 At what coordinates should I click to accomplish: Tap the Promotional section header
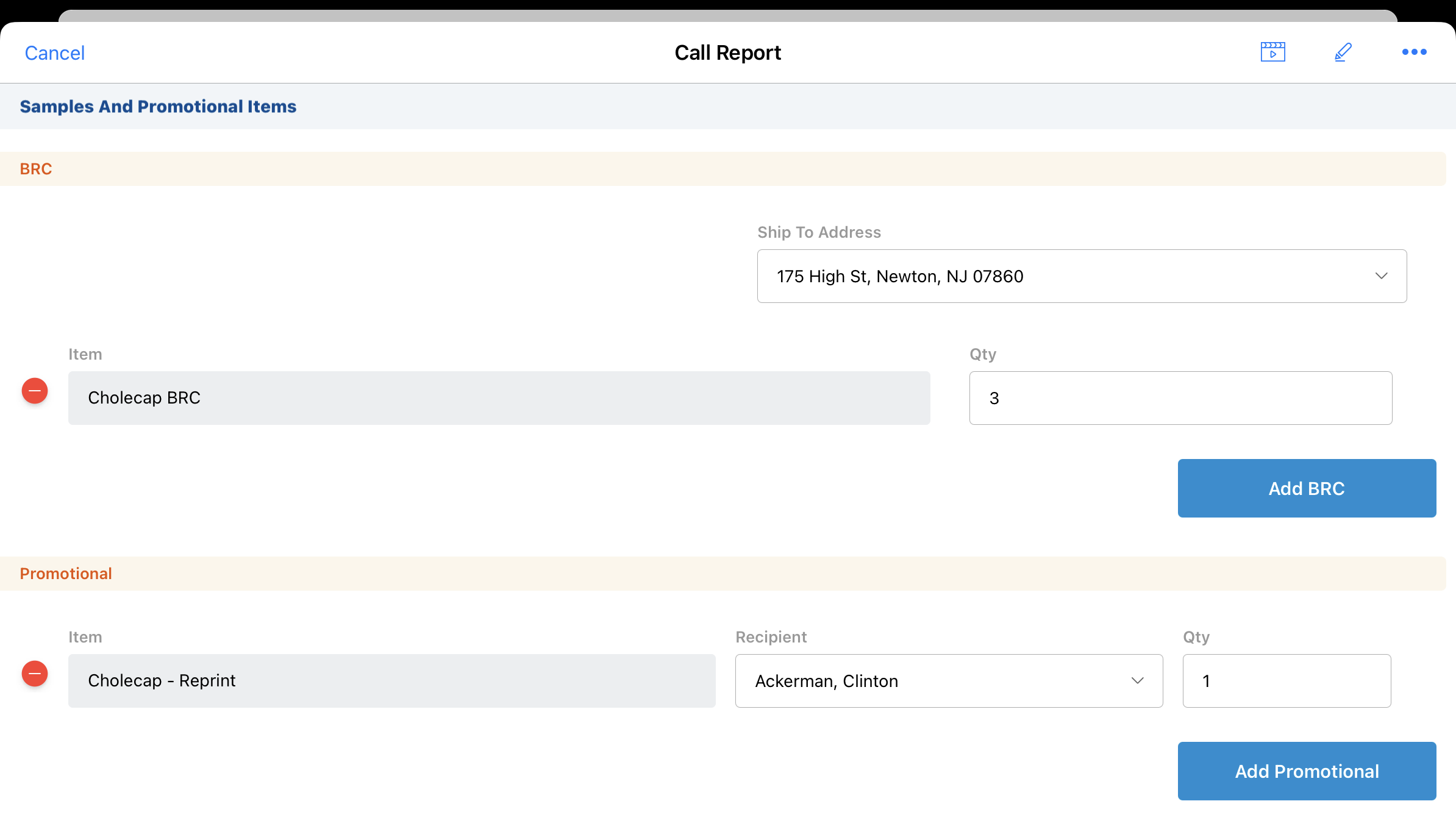(x=66, y=574)
